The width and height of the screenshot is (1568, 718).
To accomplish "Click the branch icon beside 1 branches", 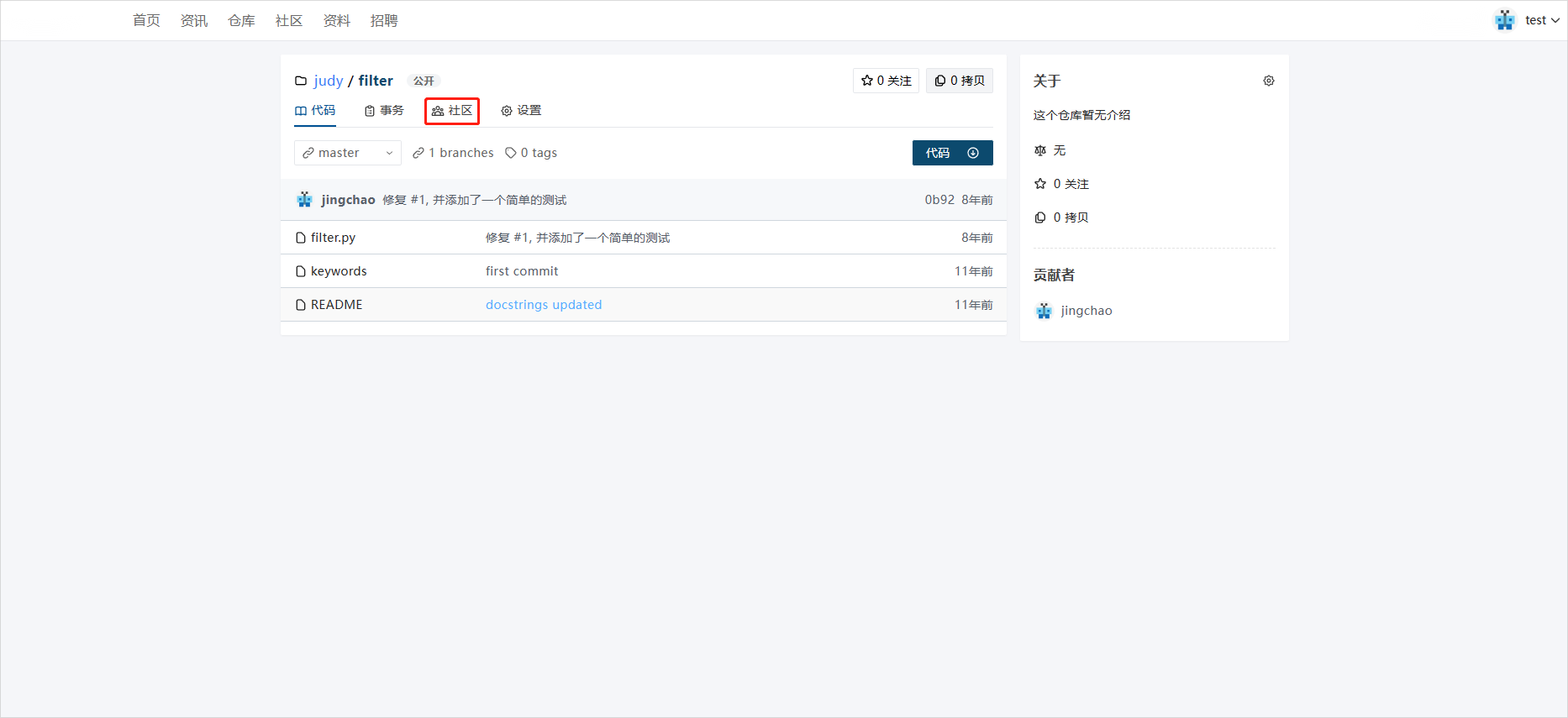I will [x=418, y=153].
